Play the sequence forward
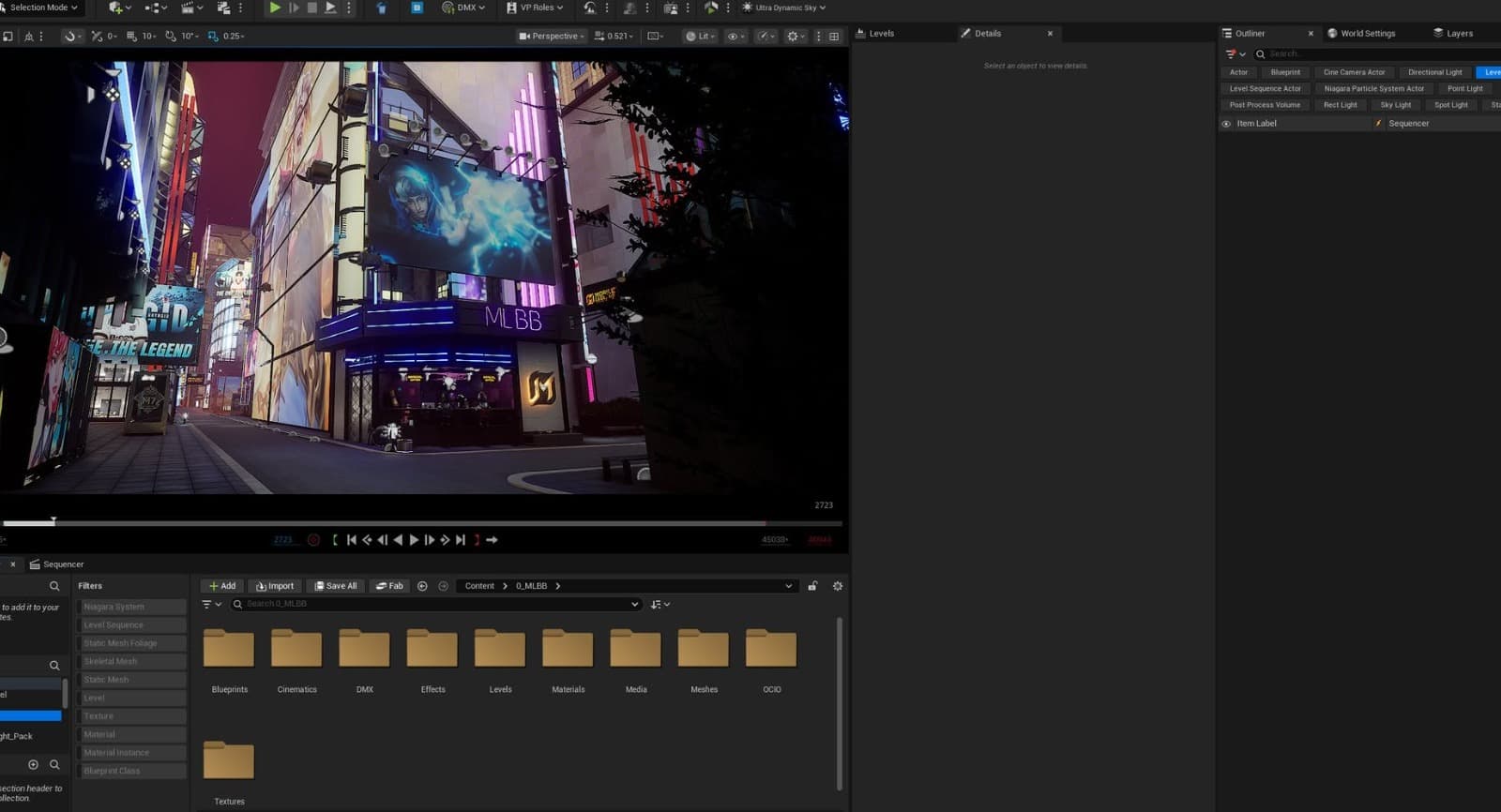1501x812 pixels. 414,540
